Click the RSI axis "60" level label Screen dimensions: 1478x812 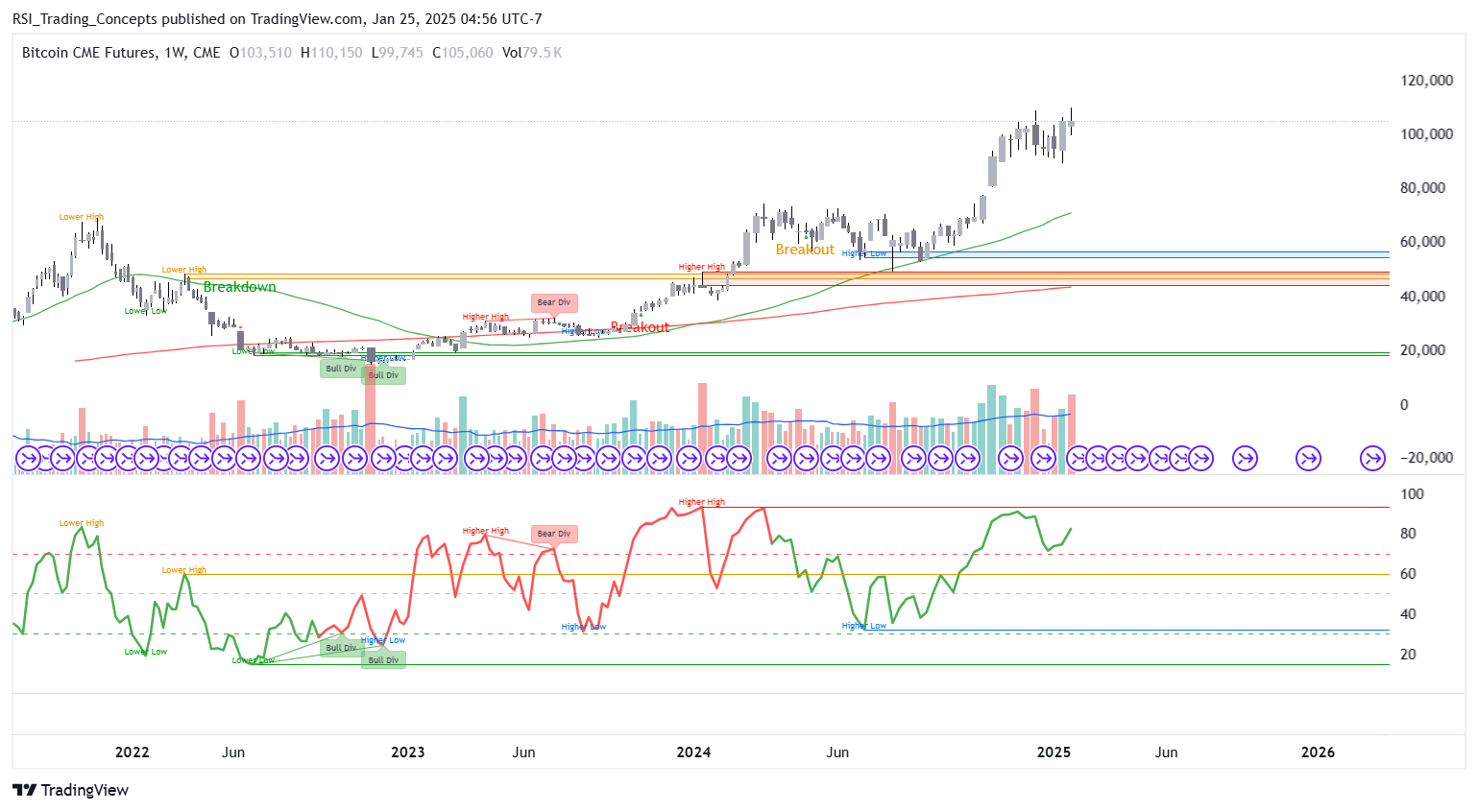coord(1409,574)
